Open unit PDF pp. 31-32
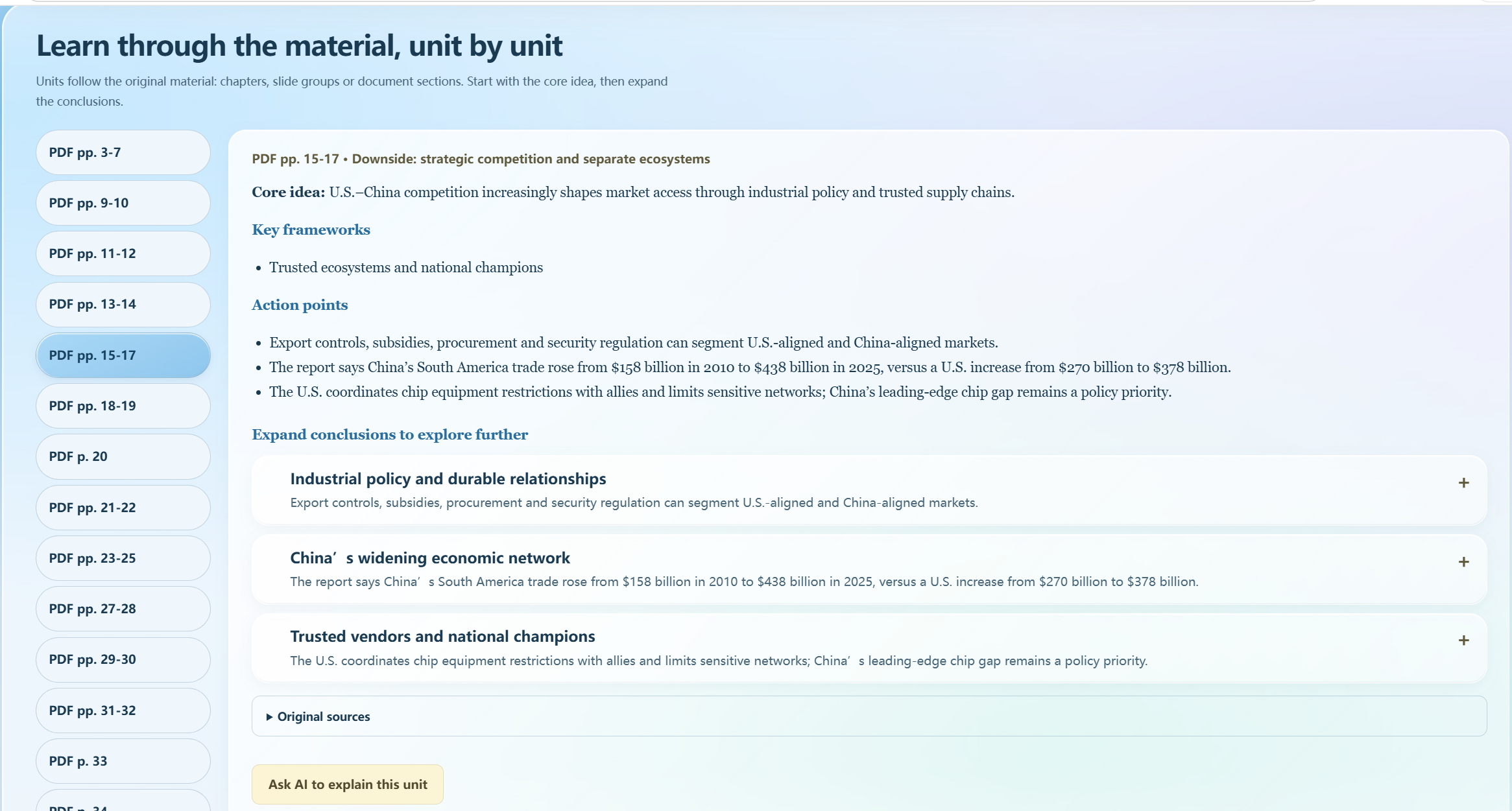 [x=123, y=711]
